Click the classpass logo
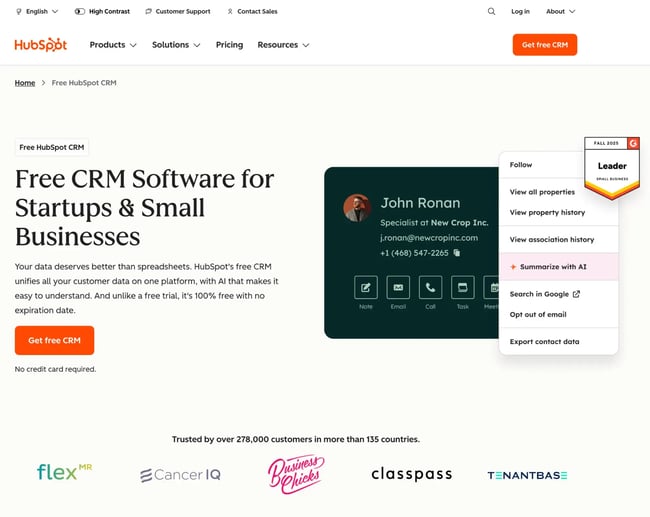Screen dimensions: 650x517 click(412, 474)
